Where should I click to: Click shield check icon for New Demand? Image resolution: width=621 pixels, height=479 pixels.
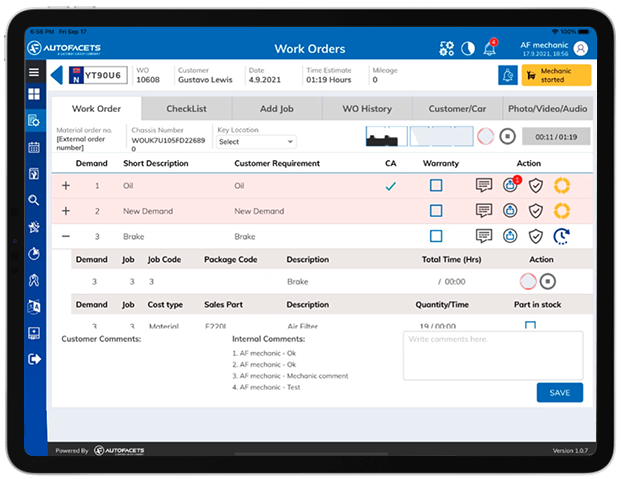[535, 211]
